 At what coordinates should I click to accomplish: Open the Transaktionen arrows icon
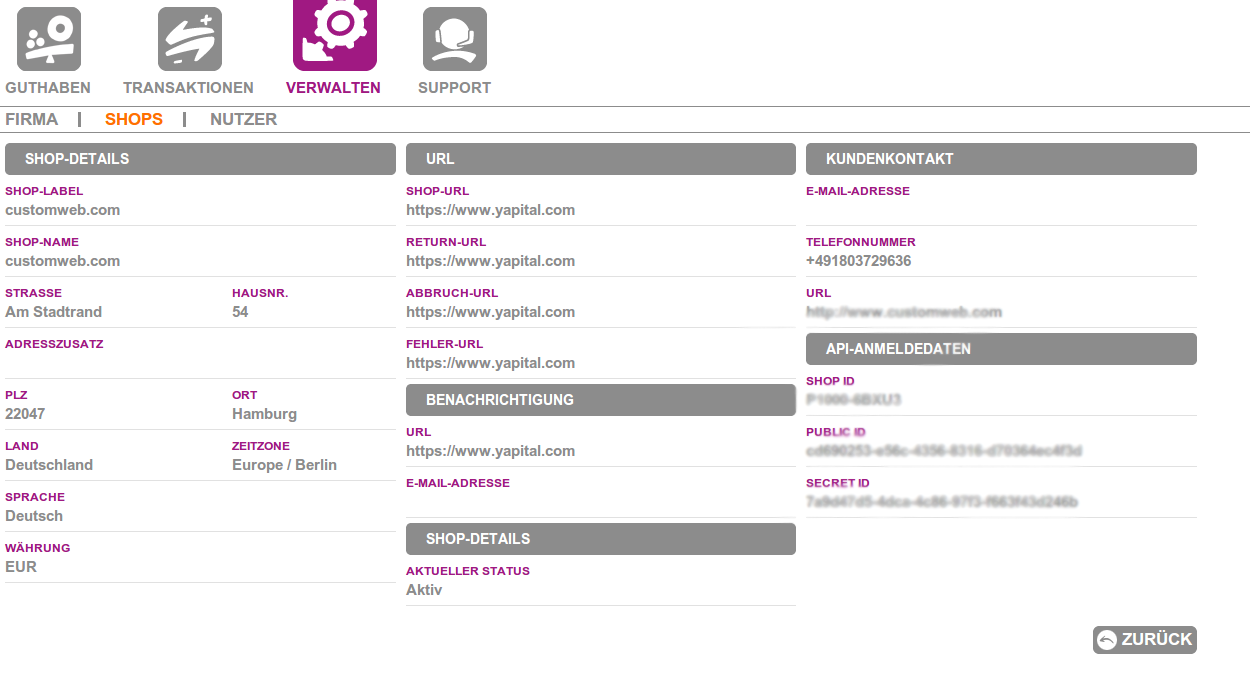189,39
